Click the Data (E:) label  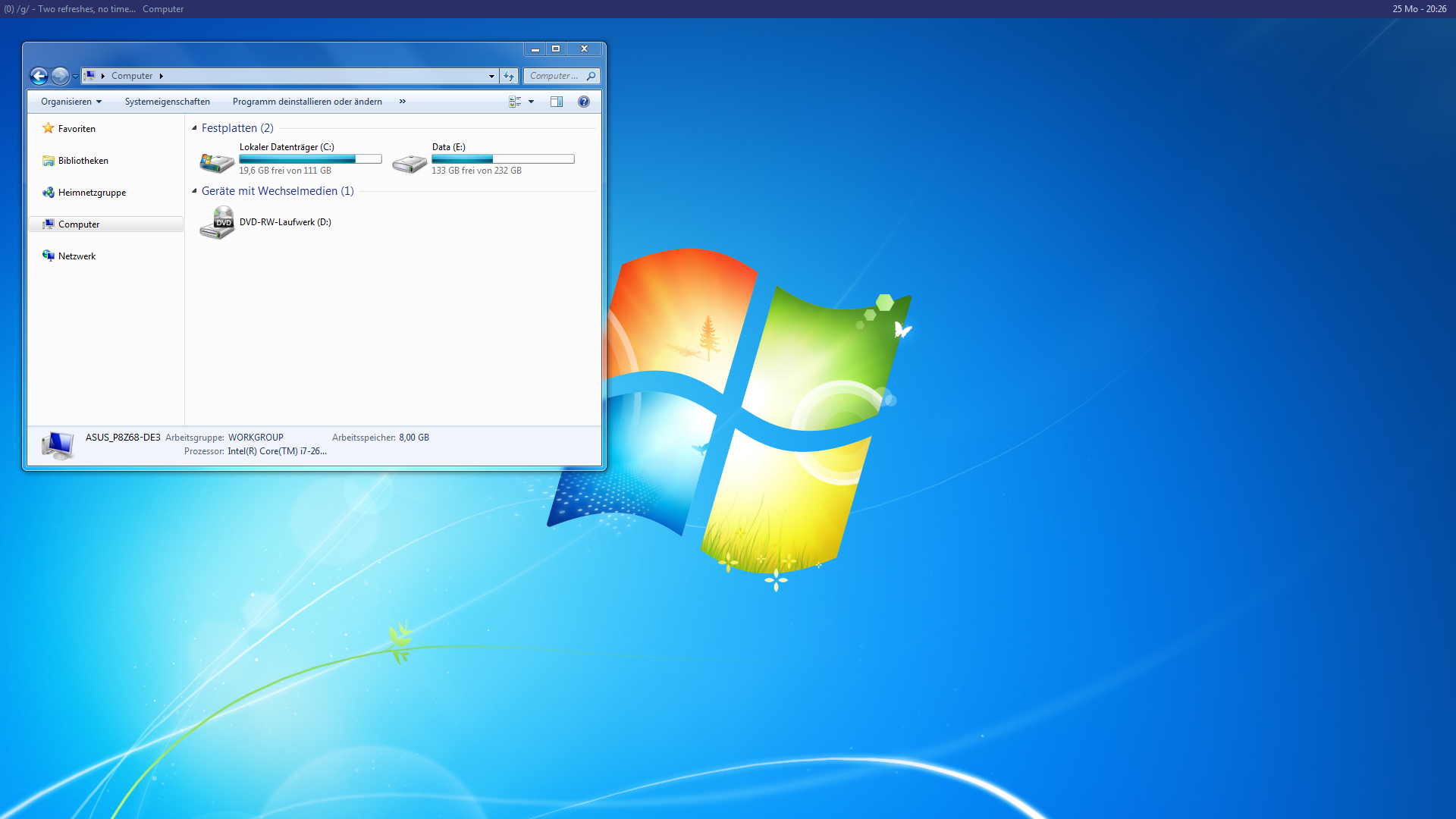click(449, 147)
